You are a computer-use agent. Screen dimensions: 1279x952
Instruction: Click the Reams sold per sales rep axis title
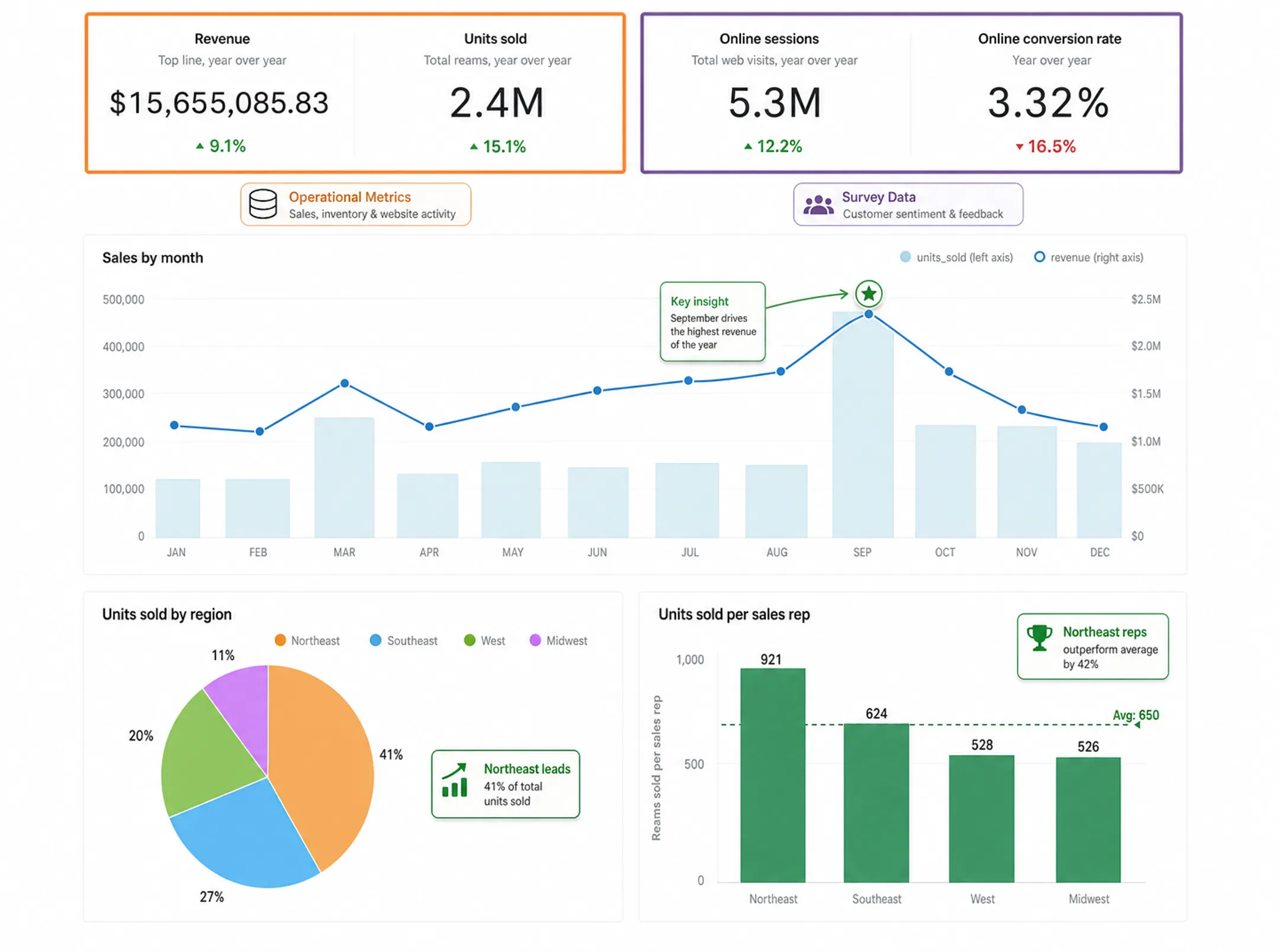(656, 768)
